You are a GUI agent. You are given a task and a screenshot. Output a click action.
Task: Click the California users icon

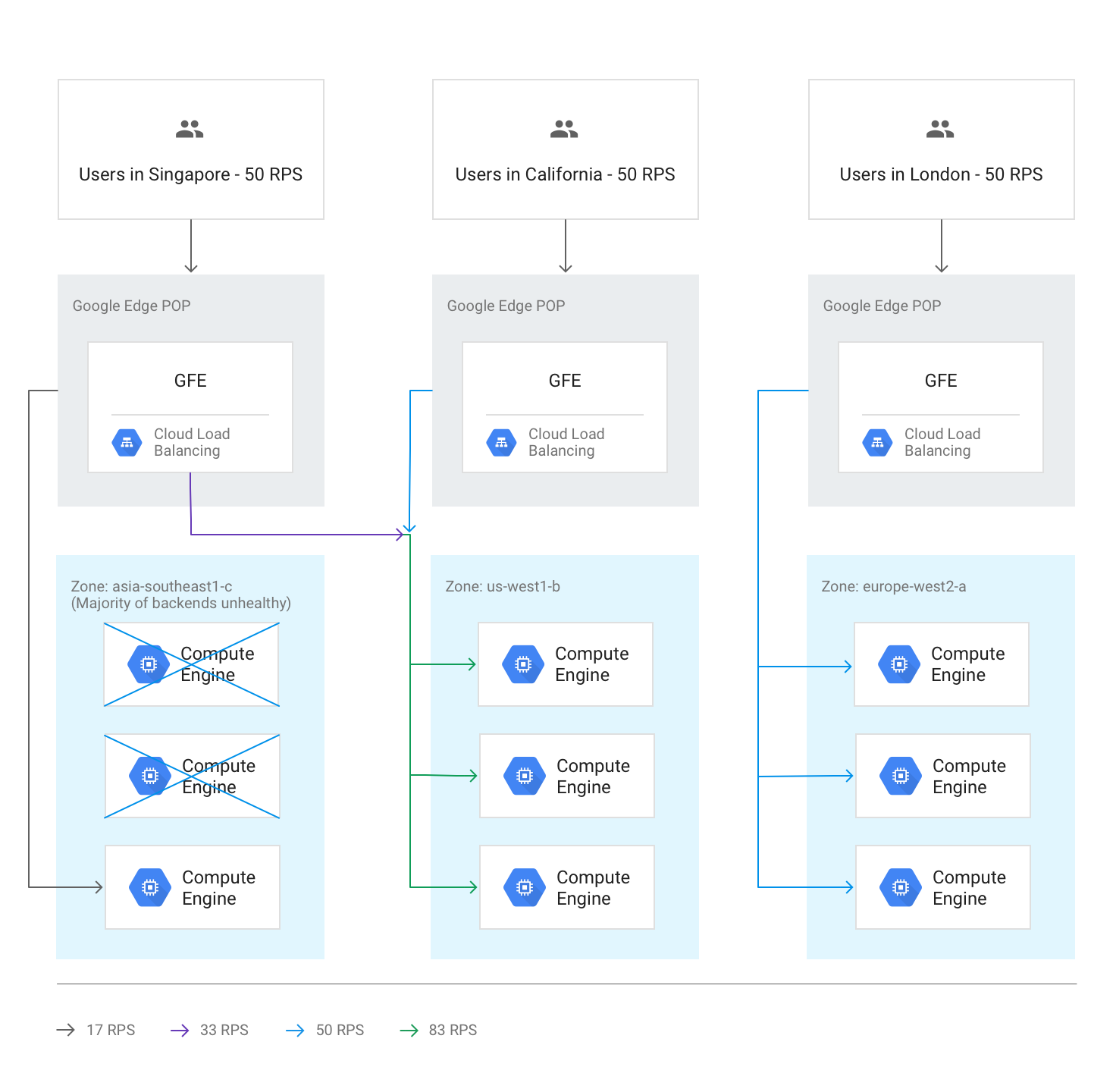(565, 127)
